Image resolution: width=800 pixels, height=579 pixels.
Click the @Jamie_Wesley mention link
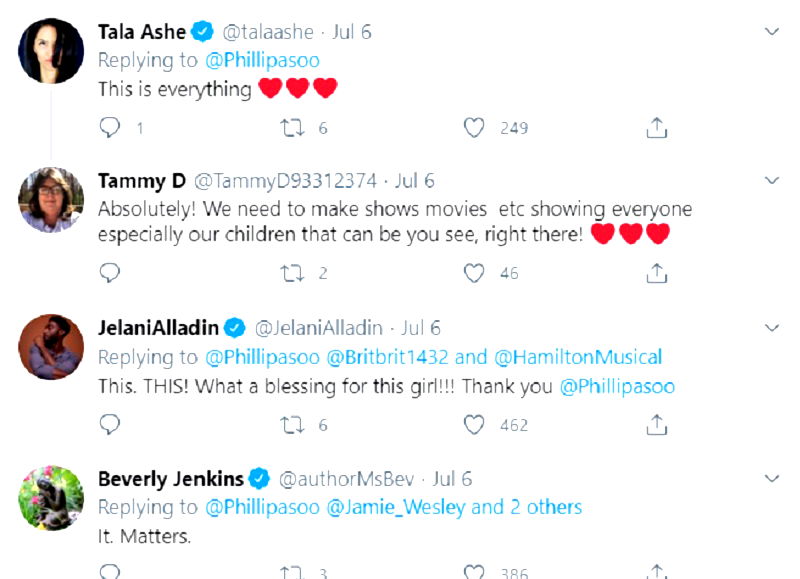(396, 507)
